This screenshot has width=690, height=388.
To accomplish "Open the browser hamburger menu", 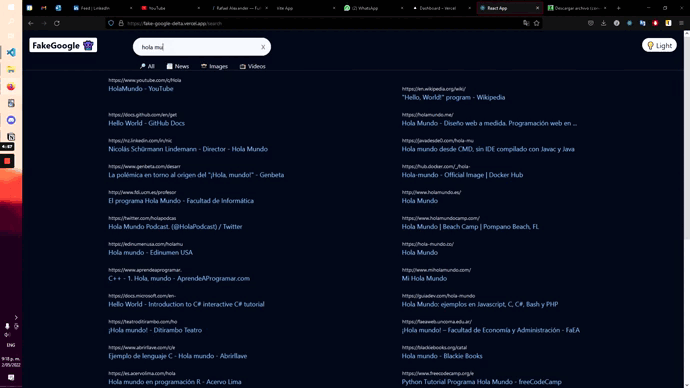I will click(x=681, y=23).
